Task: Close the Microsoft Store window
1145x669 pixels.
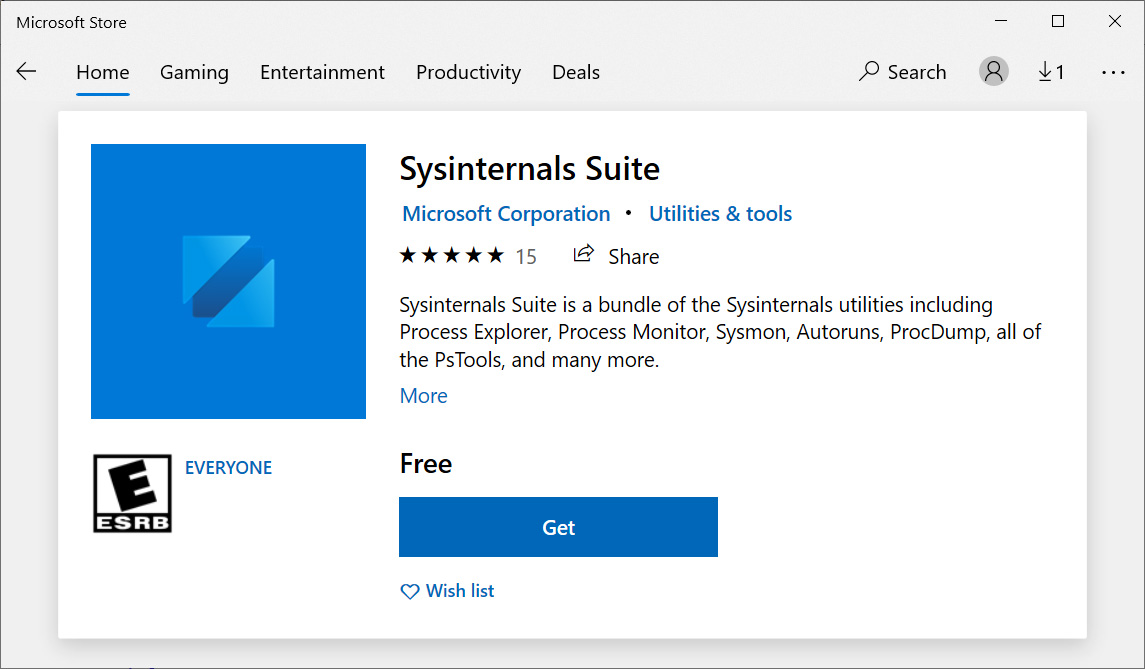Action: tap(1114, 21)
